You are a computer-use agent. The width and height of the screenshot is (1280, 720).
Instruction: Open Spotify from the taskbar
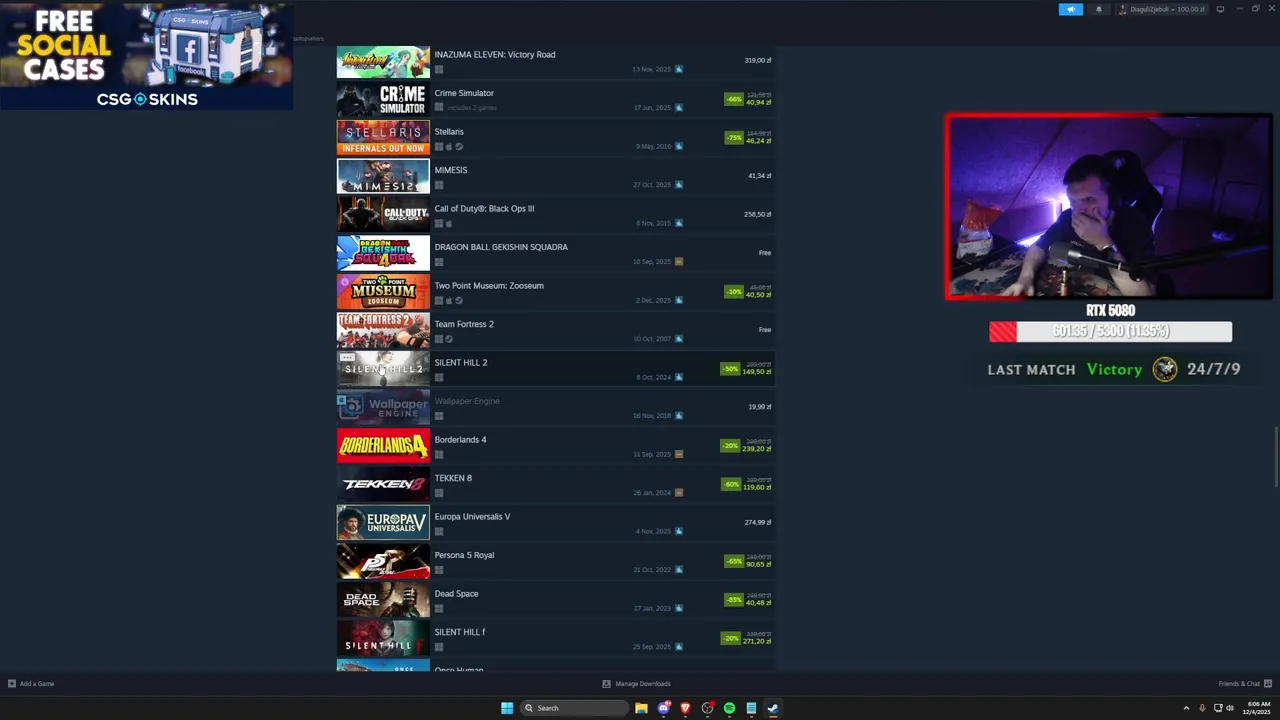(729, 708)
